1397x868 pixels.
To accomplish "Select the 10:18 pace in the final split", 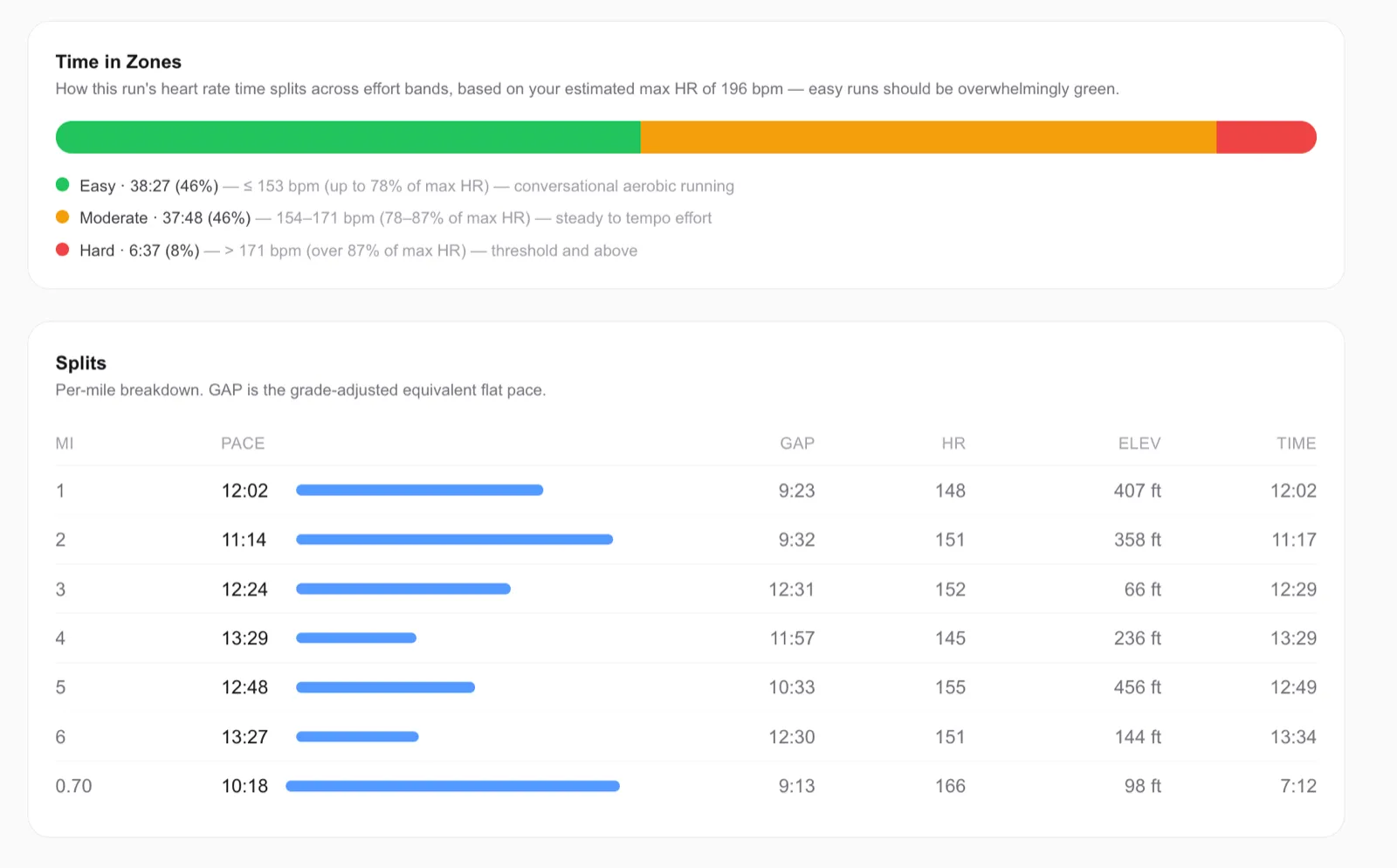I will click(244, 786).
